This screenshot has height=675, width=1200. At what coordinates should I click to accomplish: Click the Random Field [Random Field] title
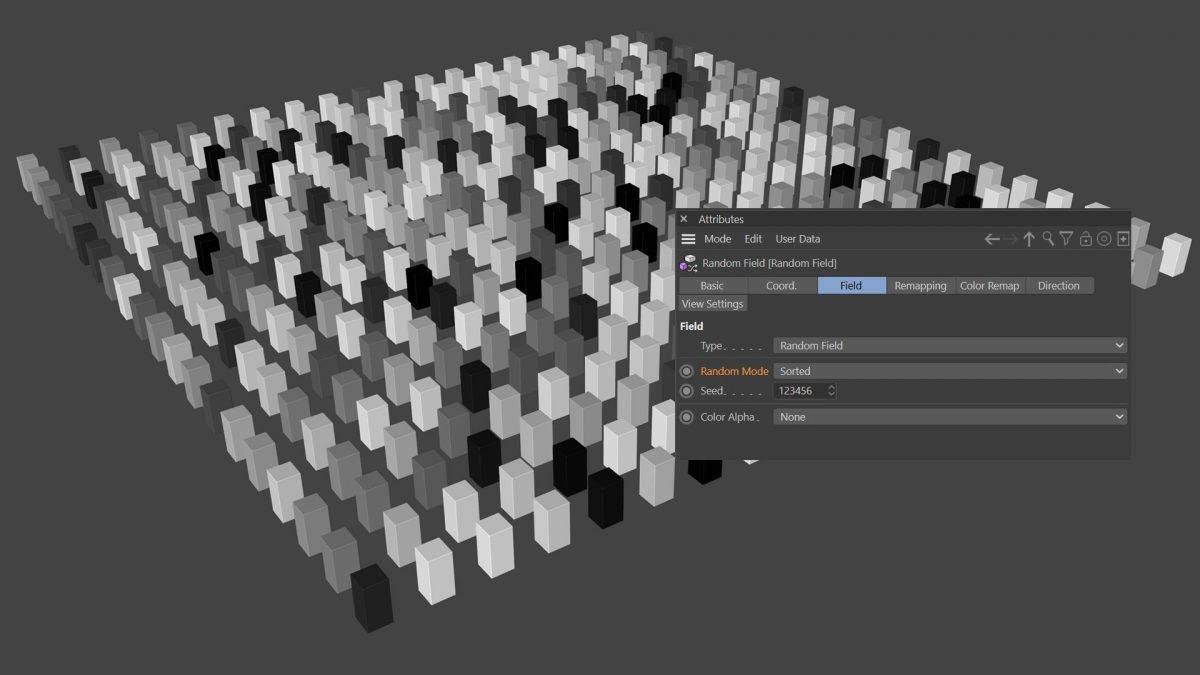(769, 263)
